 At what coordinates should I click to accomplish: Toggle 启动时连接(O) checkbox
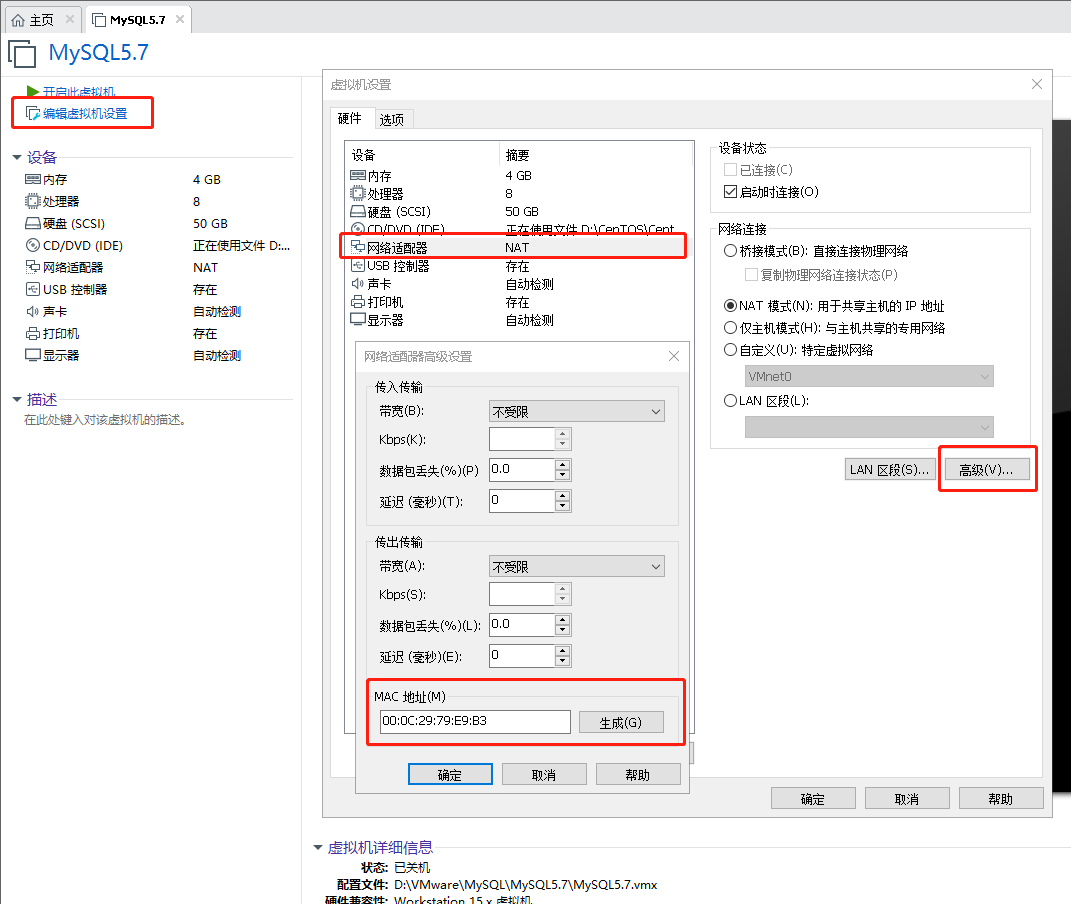point(730,191)
